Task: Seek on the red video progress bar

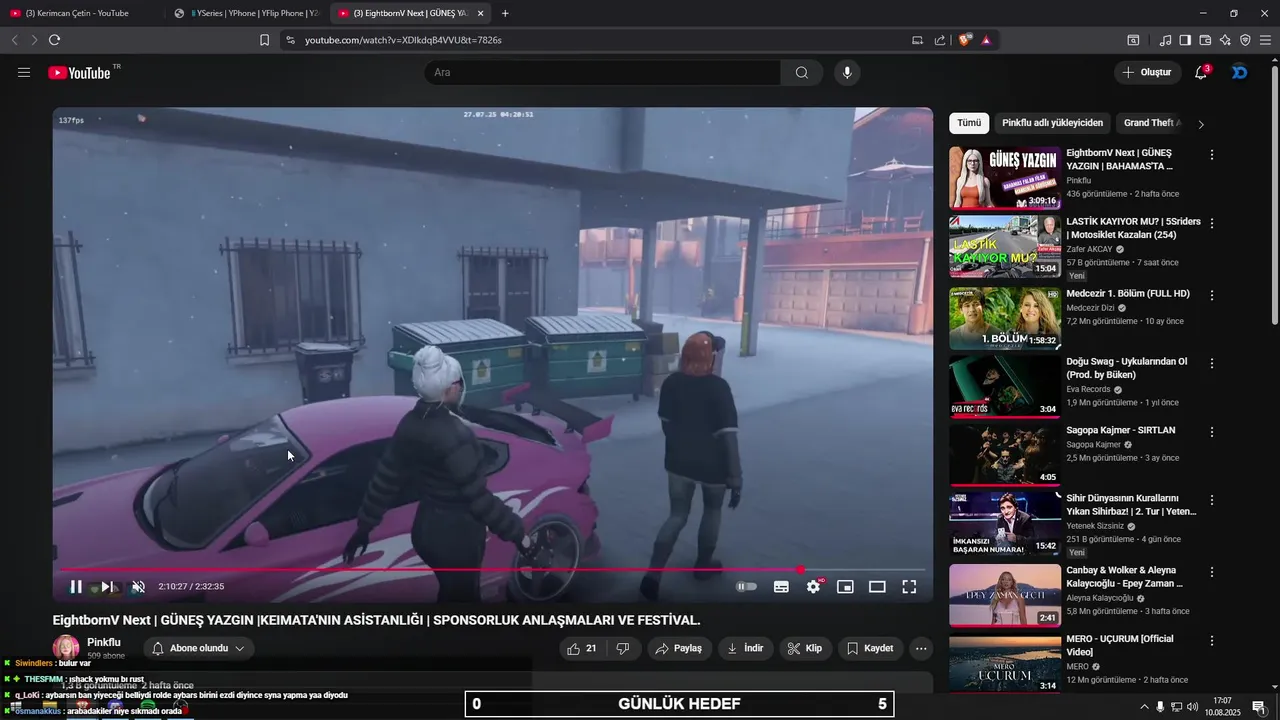Action: coord(492,570)
